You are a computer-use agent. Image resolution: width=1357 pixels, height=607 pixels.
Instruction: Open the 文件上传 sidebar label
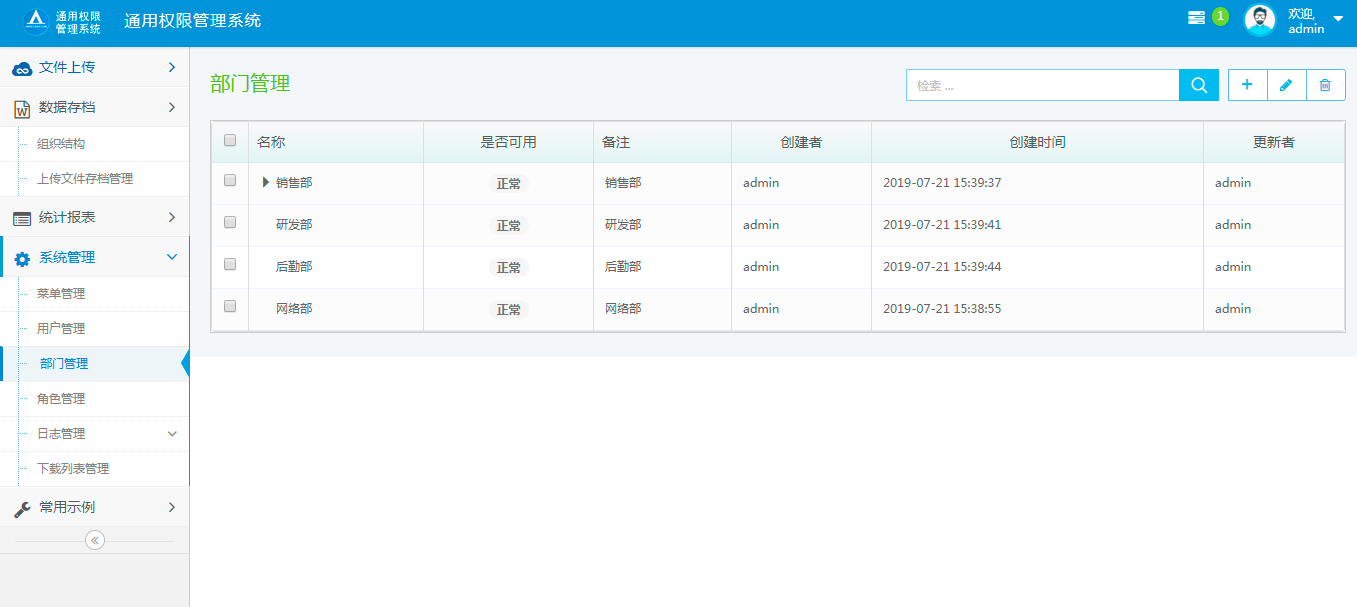click(x=67, y=67)
